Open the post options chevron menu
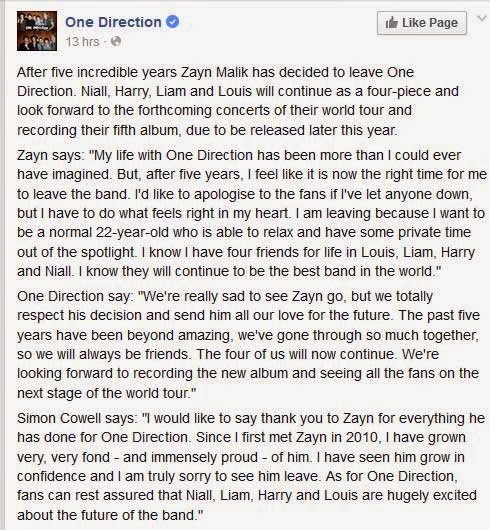This screenshot has height=530, width=490. [x=482, y=18]
